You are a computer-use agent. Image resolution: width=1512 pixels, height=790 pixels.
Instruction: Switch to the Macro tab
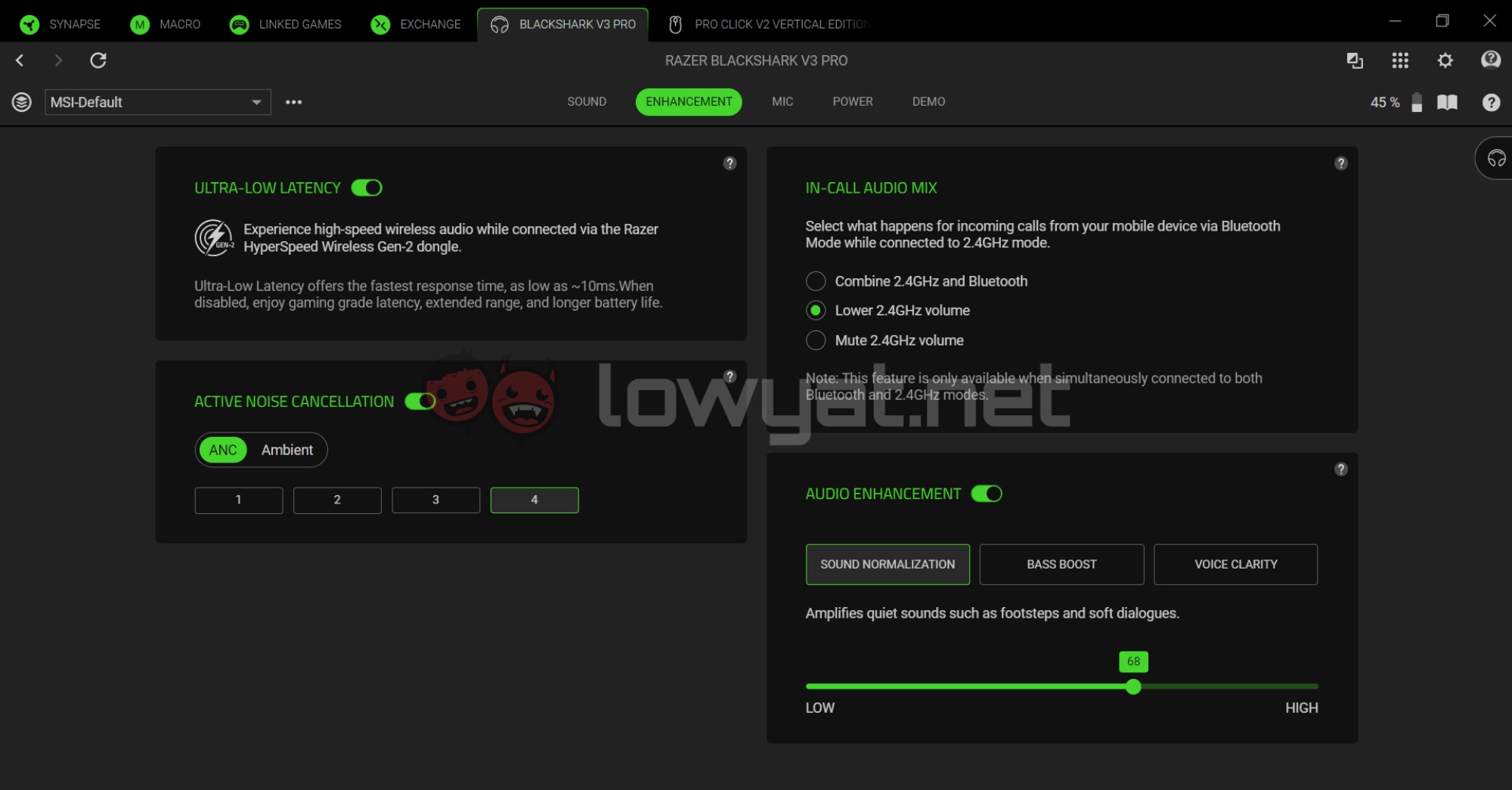(165, 24)
